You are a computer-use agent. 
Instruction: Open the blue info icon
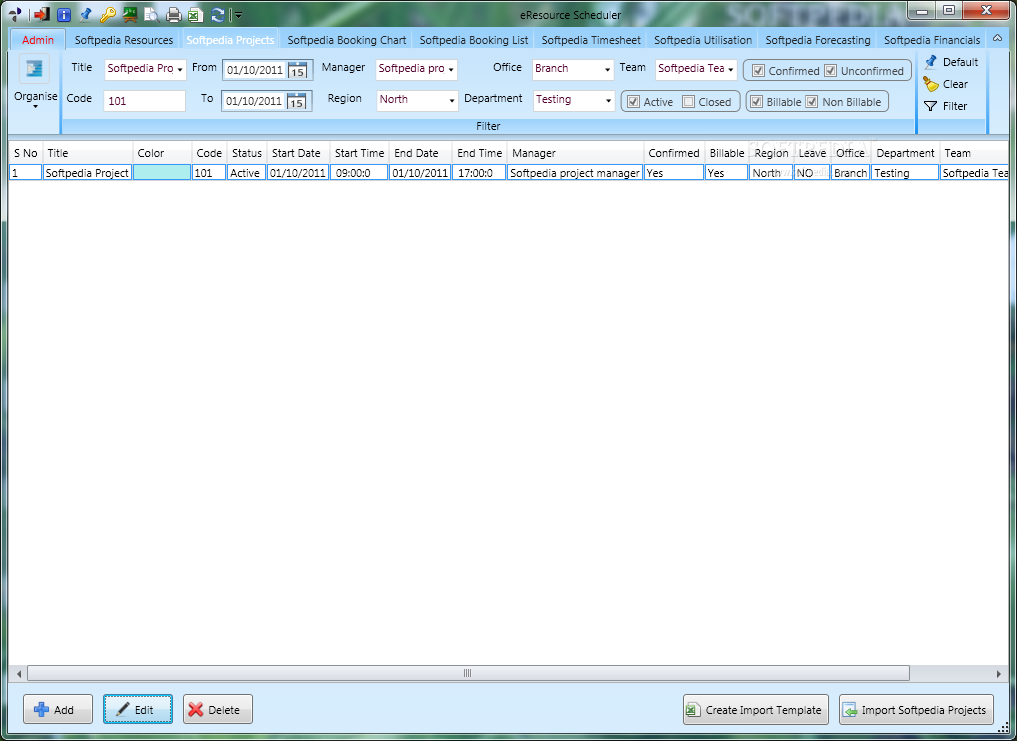[x=64, y=14]
